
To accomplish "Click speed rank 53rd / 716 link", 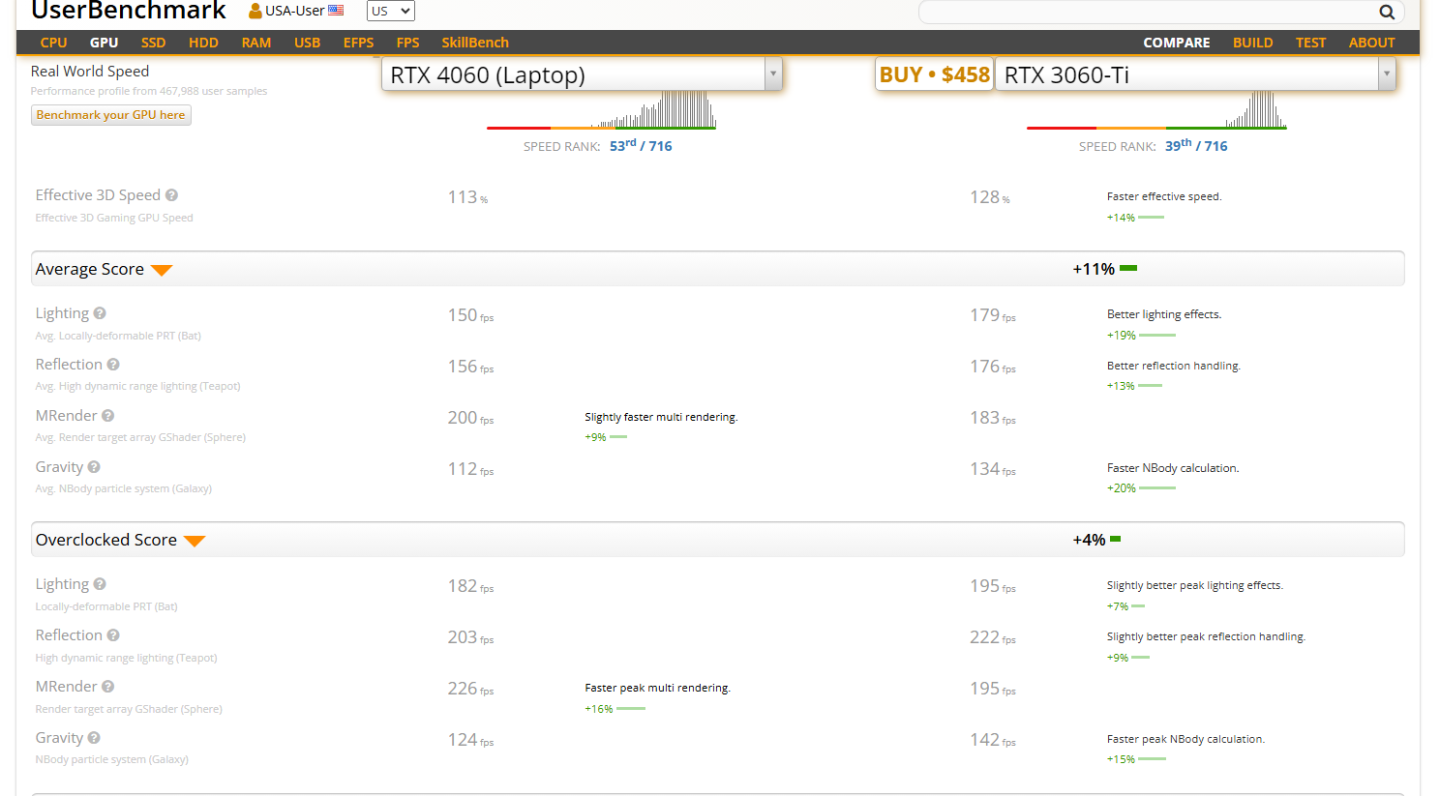I will 640,145.
